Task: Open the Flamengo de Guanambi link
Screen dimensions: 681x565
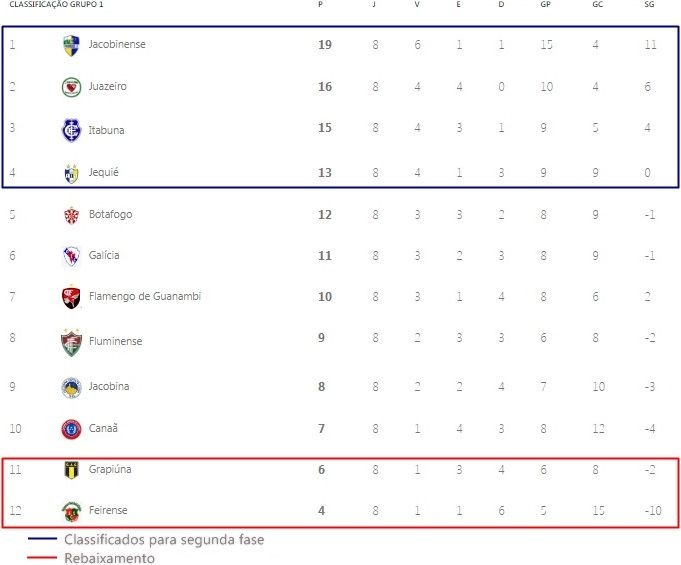Action: (145, 296)
